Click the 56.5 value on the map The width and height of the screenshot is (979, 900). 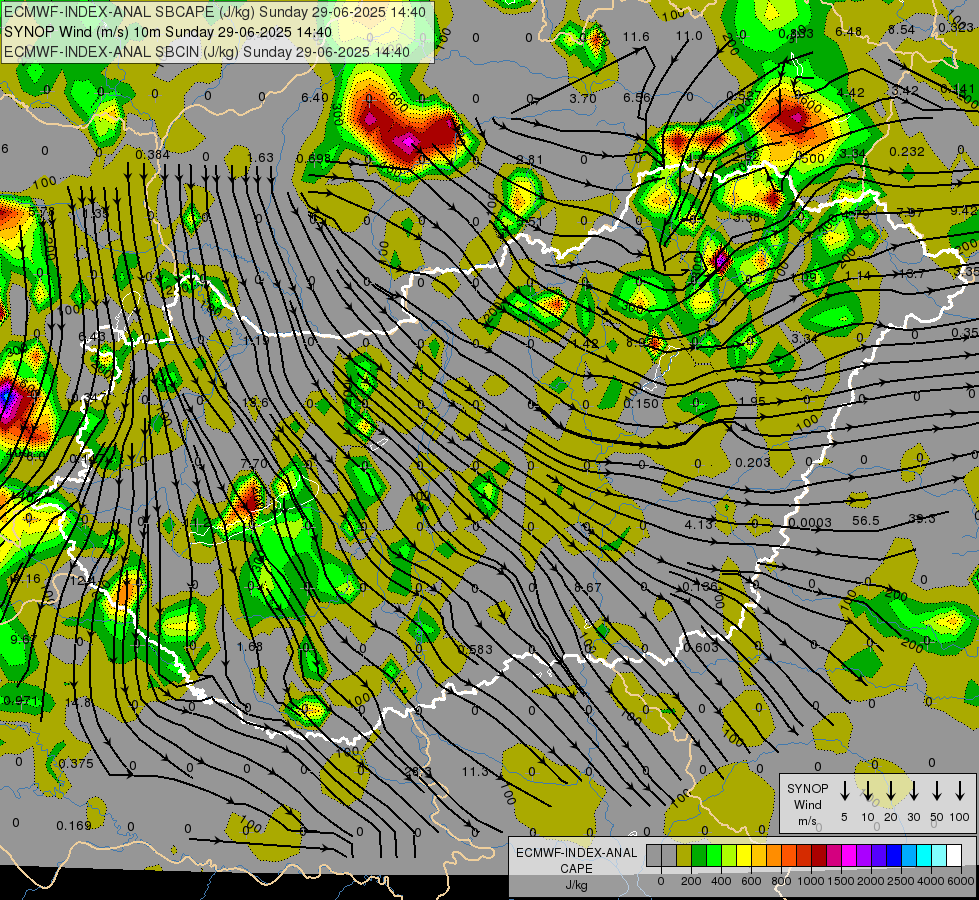pos(866,520)
